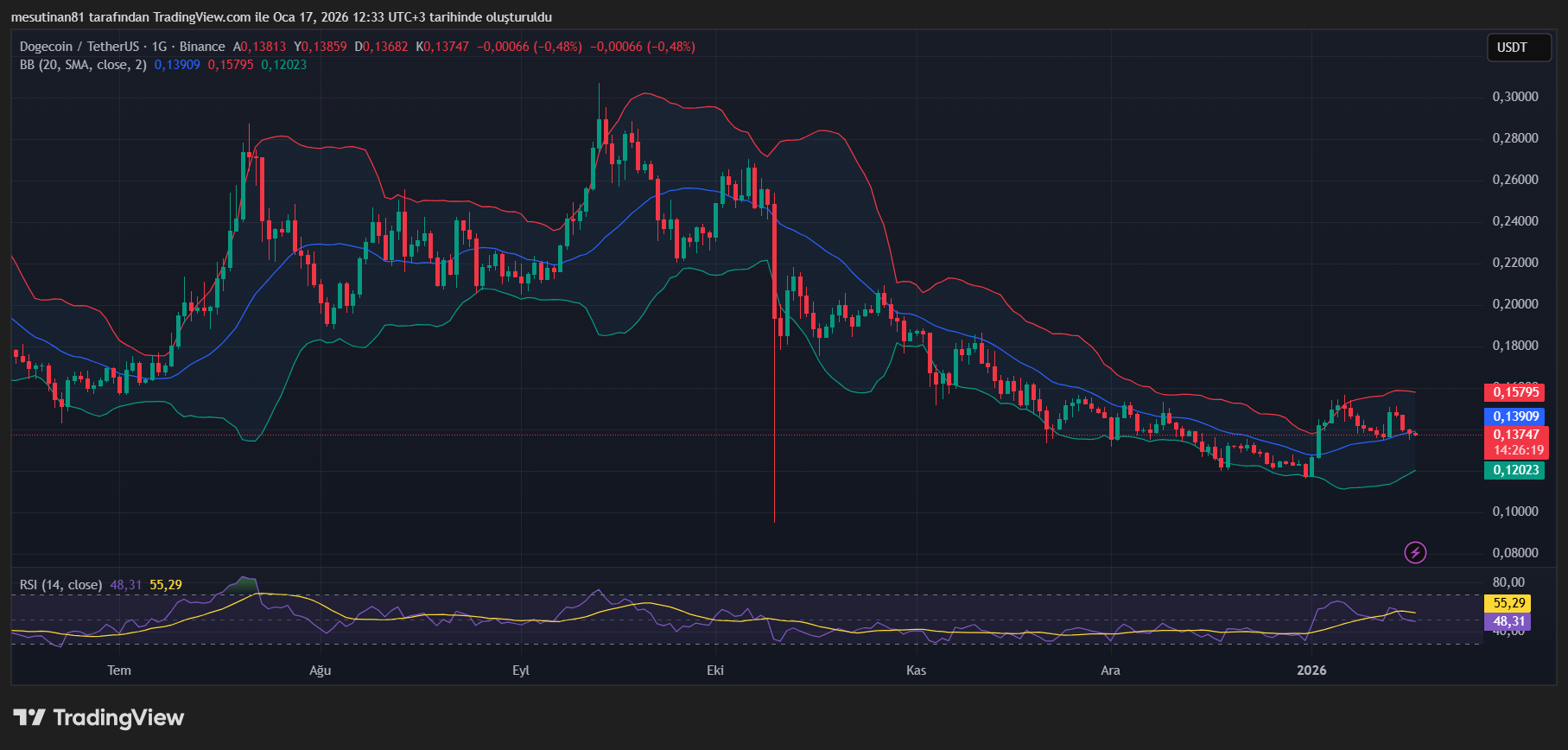Select the RSI (14, close) indicator legend

coord(60,585)
